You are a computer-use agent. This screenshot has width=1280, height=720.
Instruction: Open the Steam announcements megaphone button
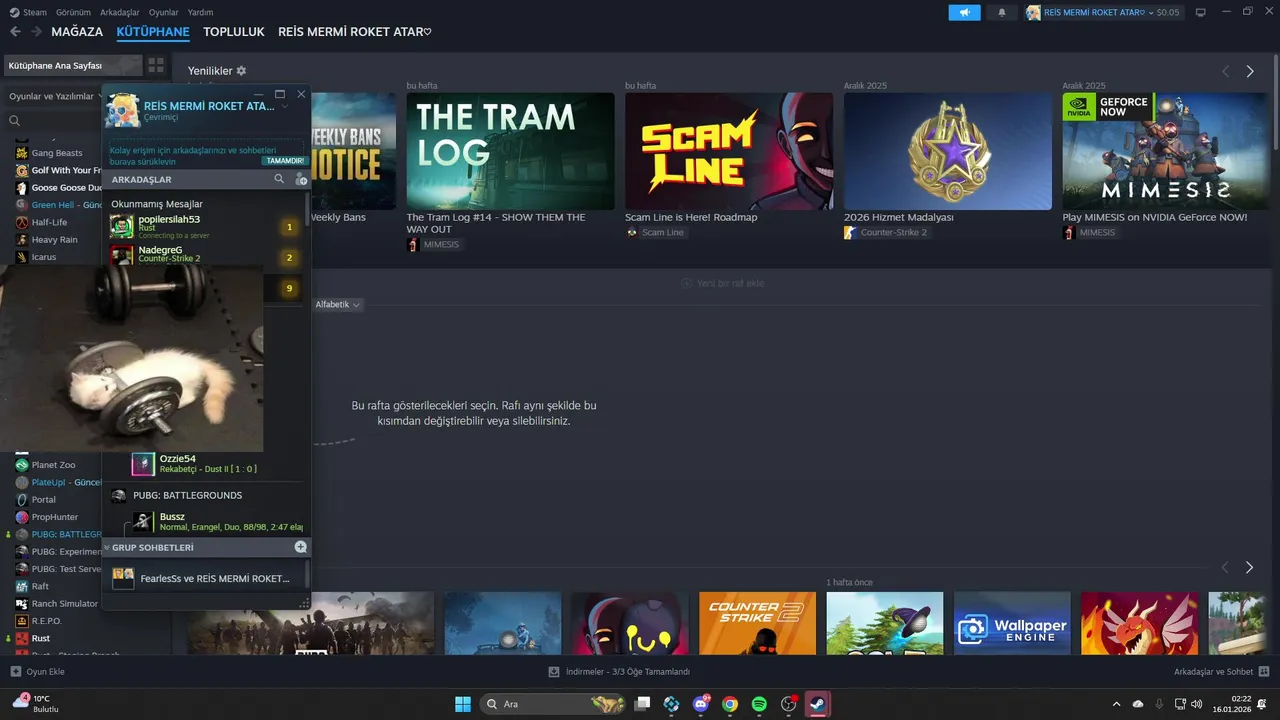pyautogui.click(x=964, y=12)
